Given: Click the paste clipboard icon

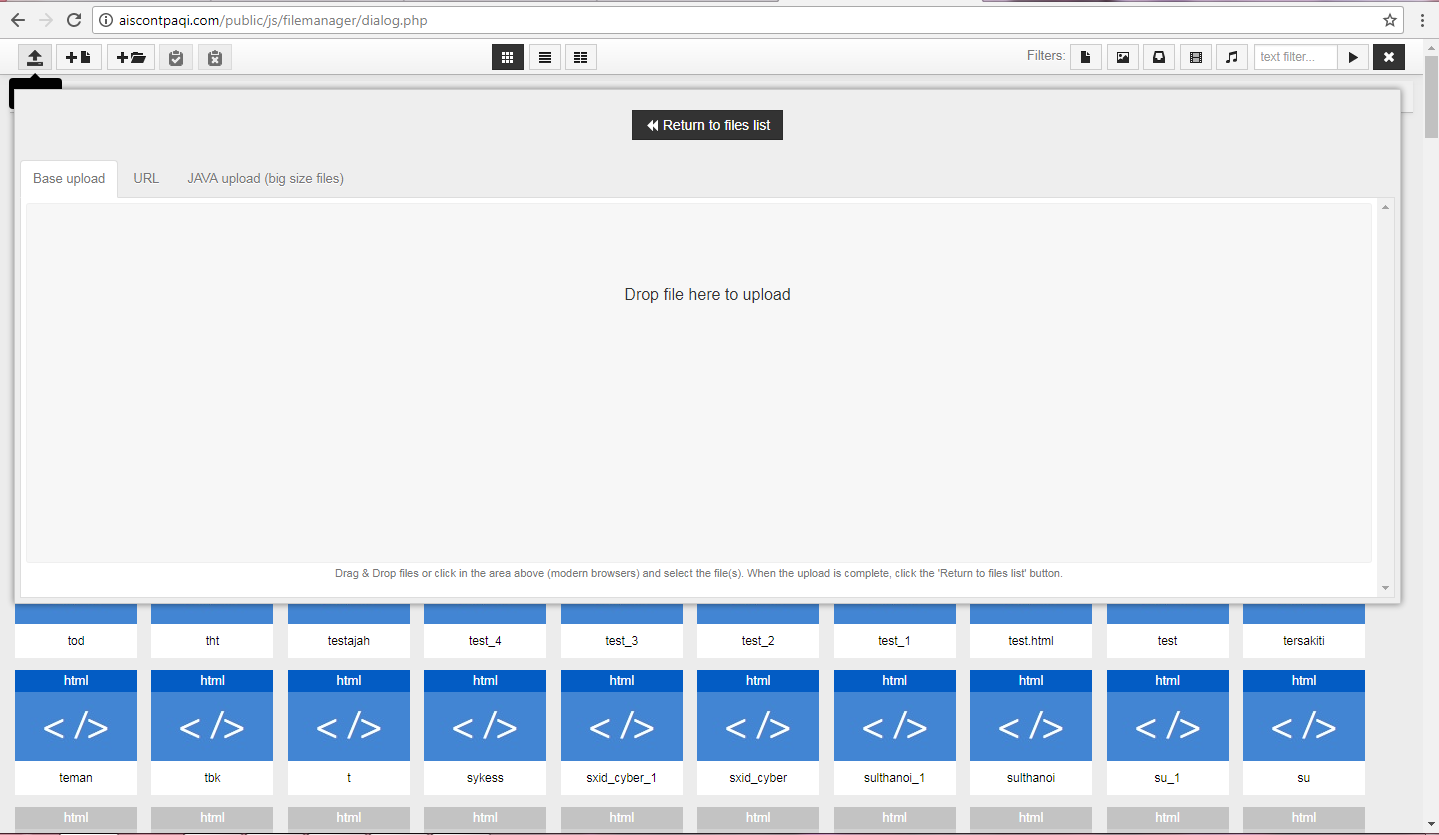Looking at the screenshot, I should [x=175, y=57].
